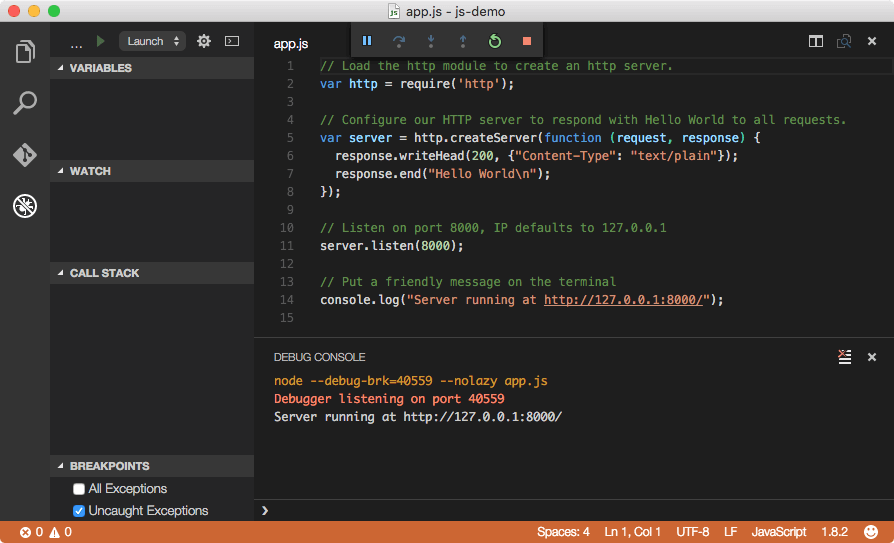Split the editor using the top-right icon
Viewport: 894px width, 543px height.
click(816, 42)
